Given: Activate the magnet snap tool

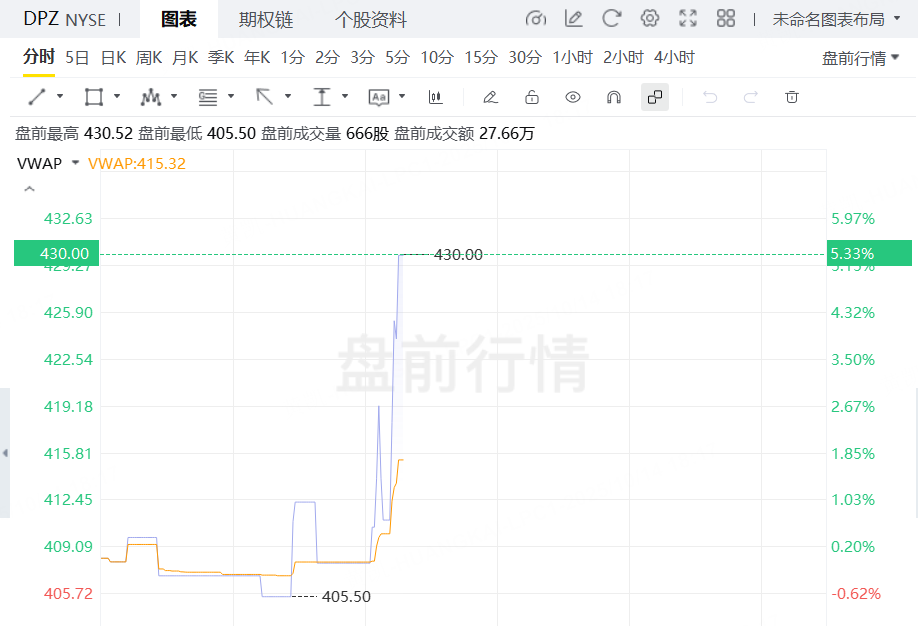Looking at the screenshot, I should point(614,97).
